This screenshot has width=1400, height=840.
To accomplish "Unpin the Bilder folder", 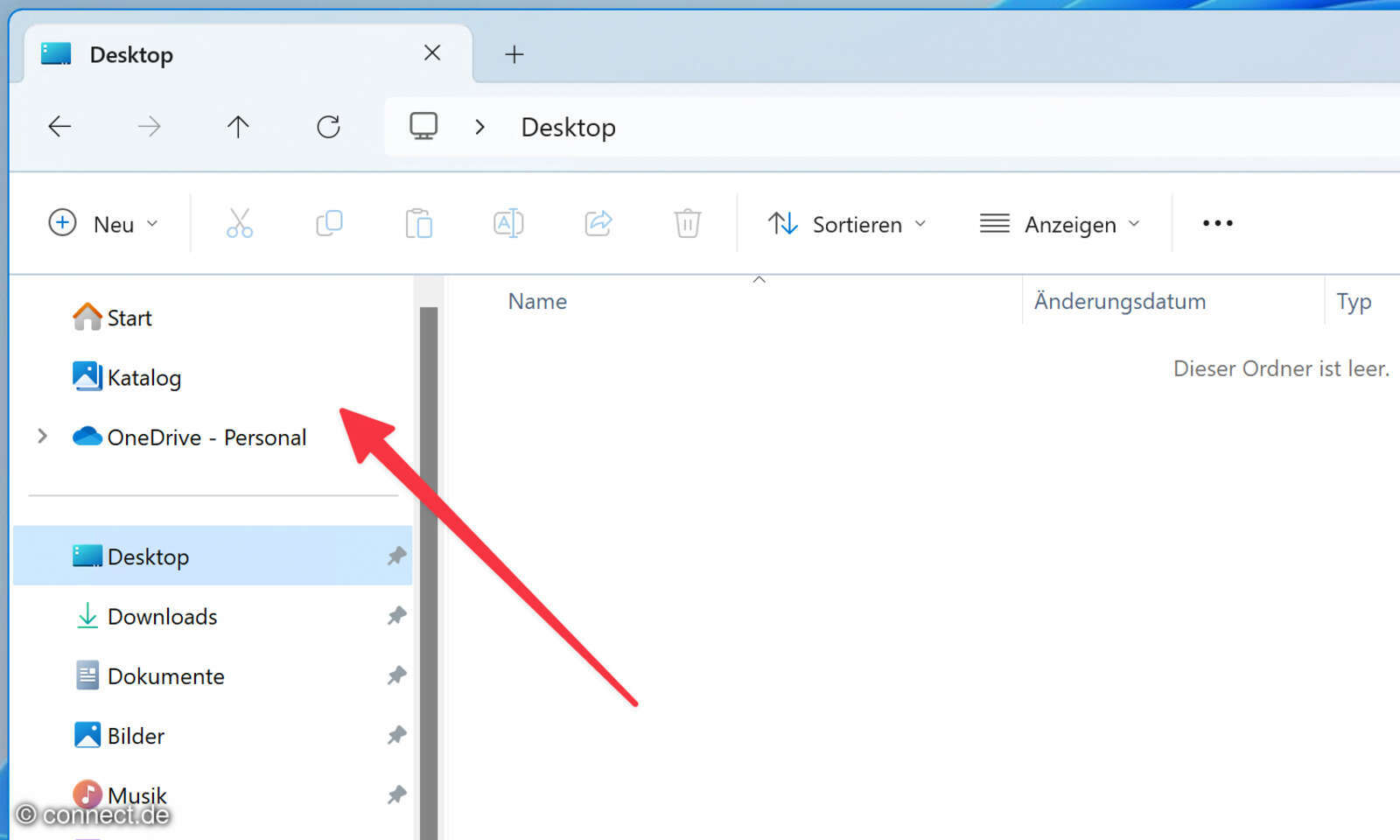I will click(x=396, y=735).
